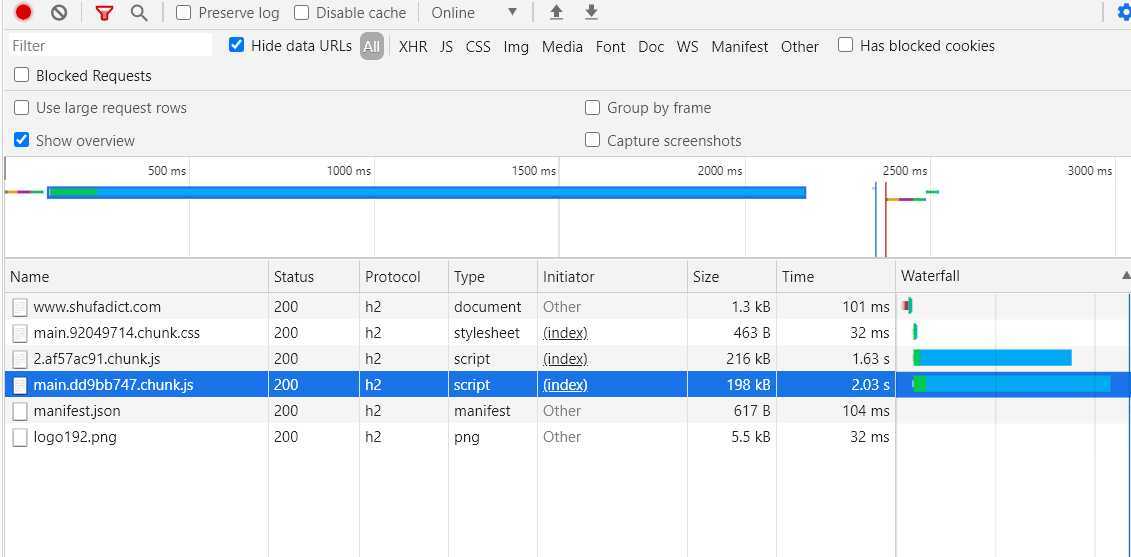Open Network settings gear icon

(x=1124, y=12)
